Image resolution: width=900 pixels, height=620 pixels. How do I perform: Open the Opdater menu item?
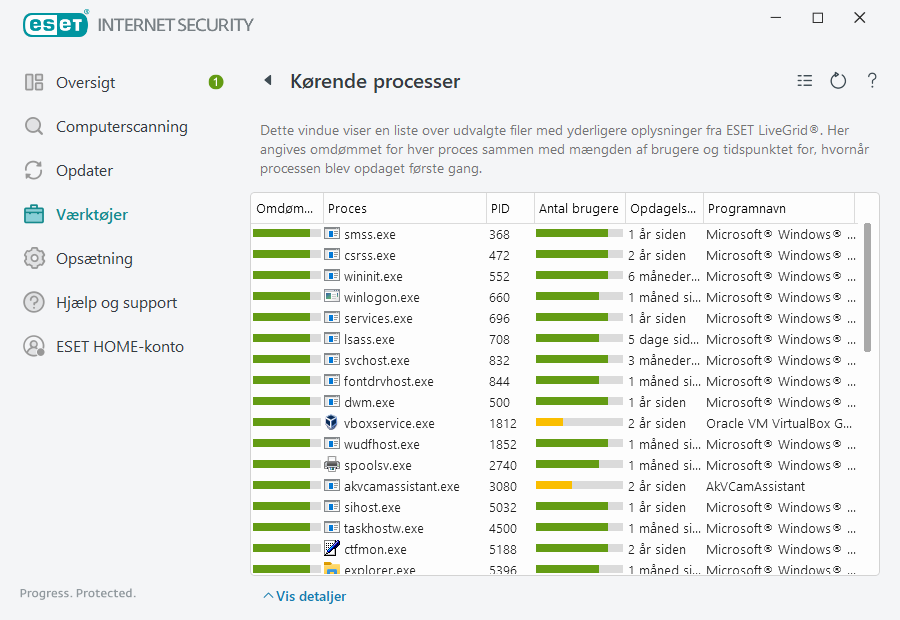click(84, 171)
